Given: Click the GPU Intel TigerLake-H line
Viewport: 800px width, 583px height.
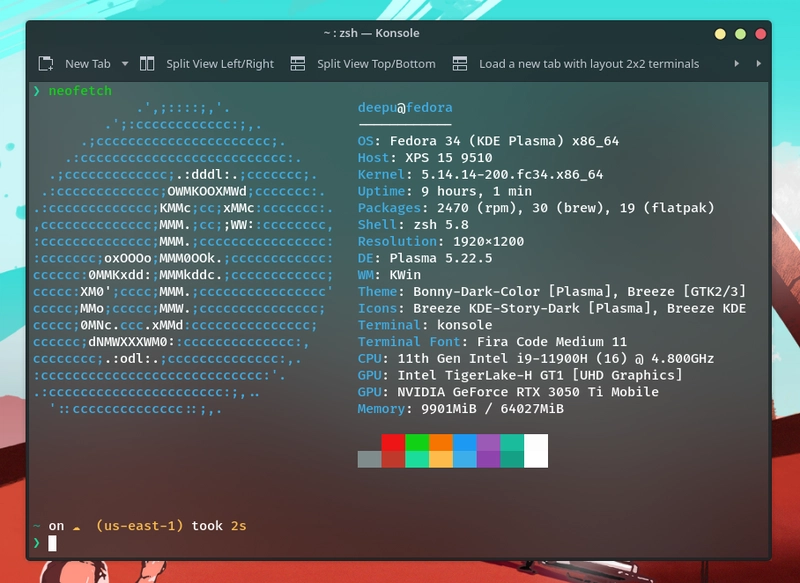Looking at the screenshot, I should point(520,375).
